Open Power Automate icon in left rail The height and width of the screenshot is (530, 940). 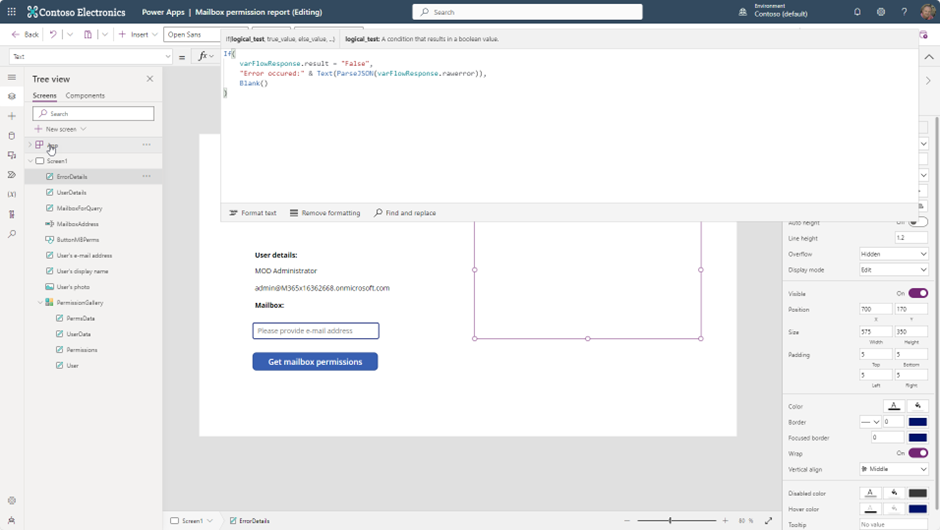click(11, 174)
